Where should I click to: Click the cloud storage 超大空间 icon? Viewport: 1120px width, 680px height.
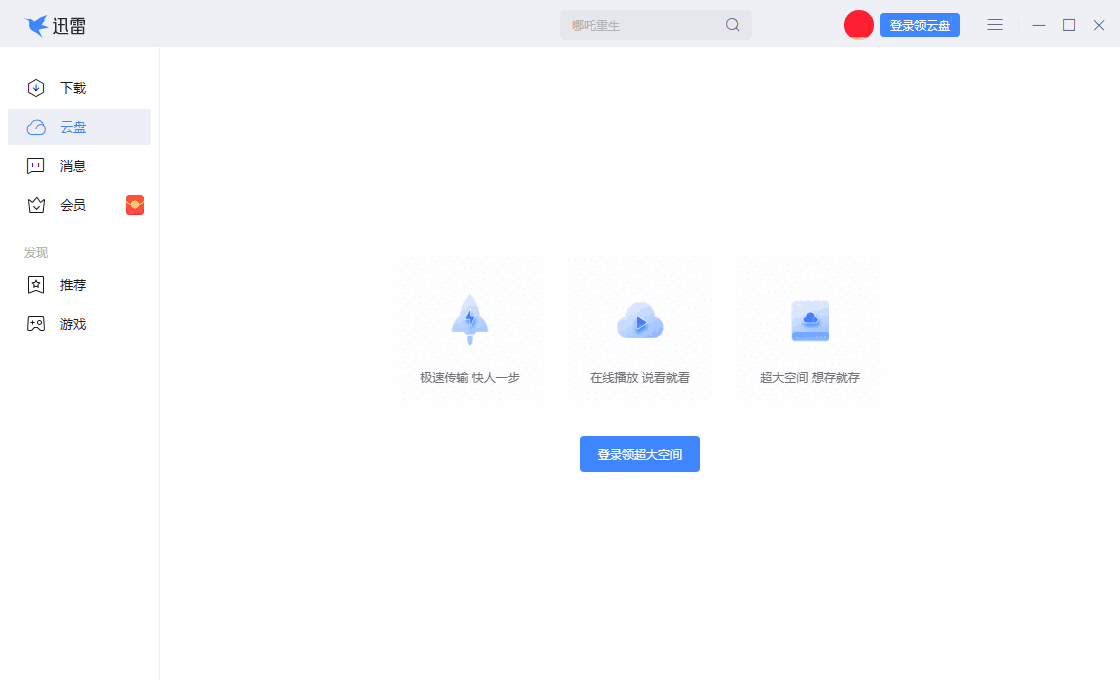[x=810, y=320]
